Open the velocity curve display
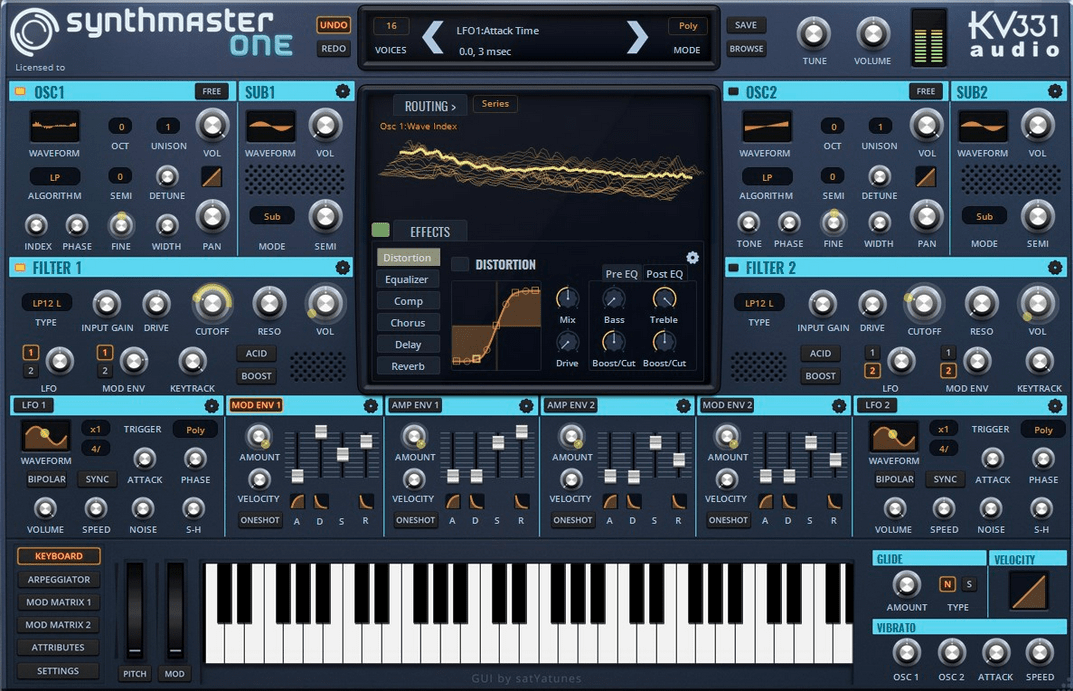 (x=1026, y=590)
